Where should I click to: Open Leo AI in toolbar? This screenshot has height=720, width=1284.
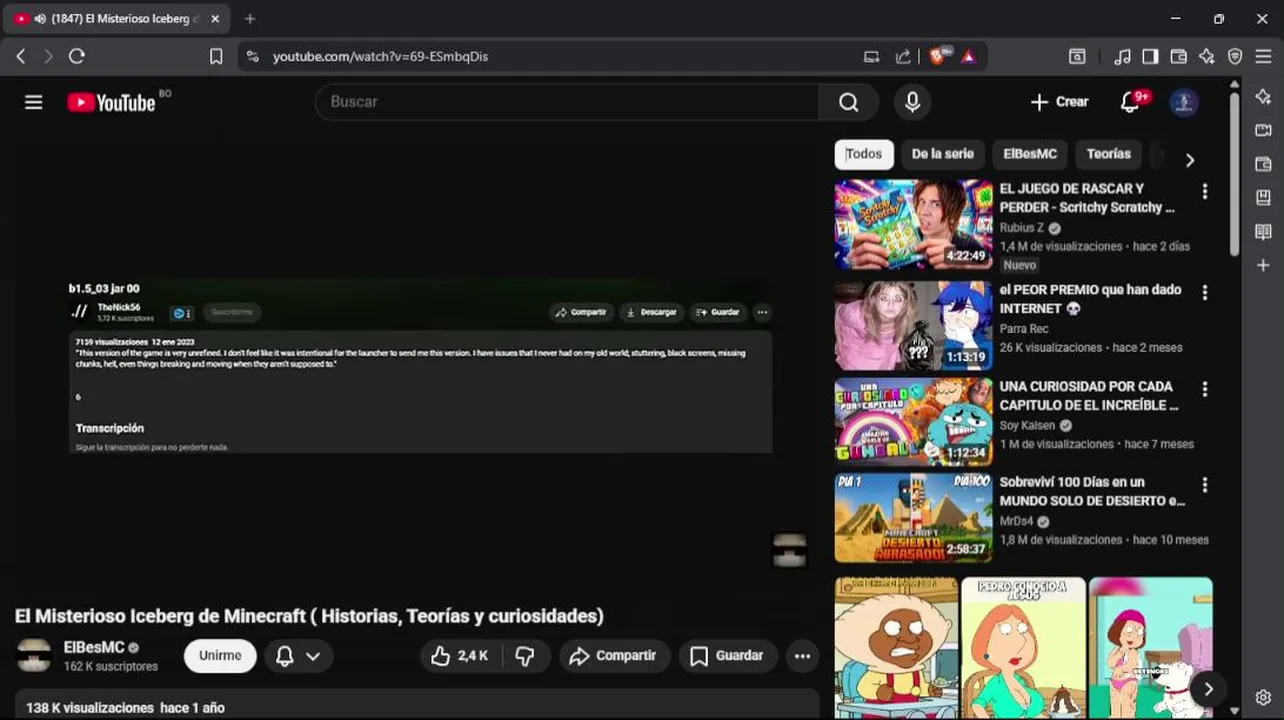coord(1207,57)
